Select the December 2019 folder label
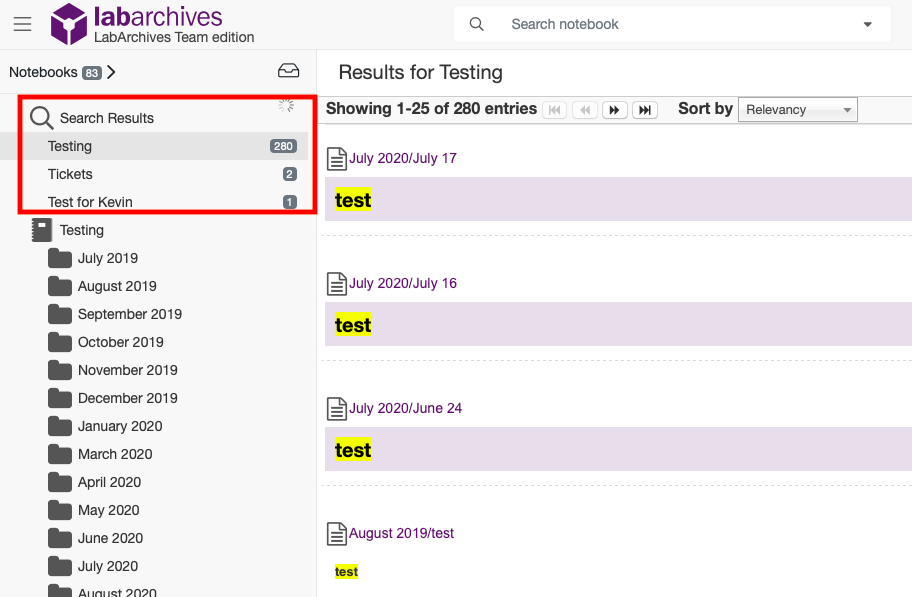912x597 pixels. click(x=127, y=398)
